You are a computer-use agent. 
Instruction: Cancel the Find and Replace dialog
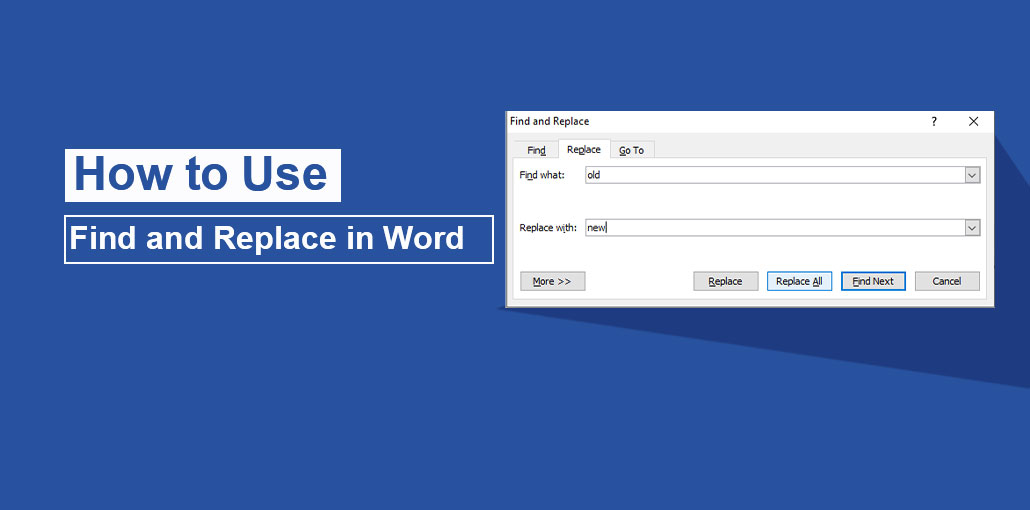point(947,281)
